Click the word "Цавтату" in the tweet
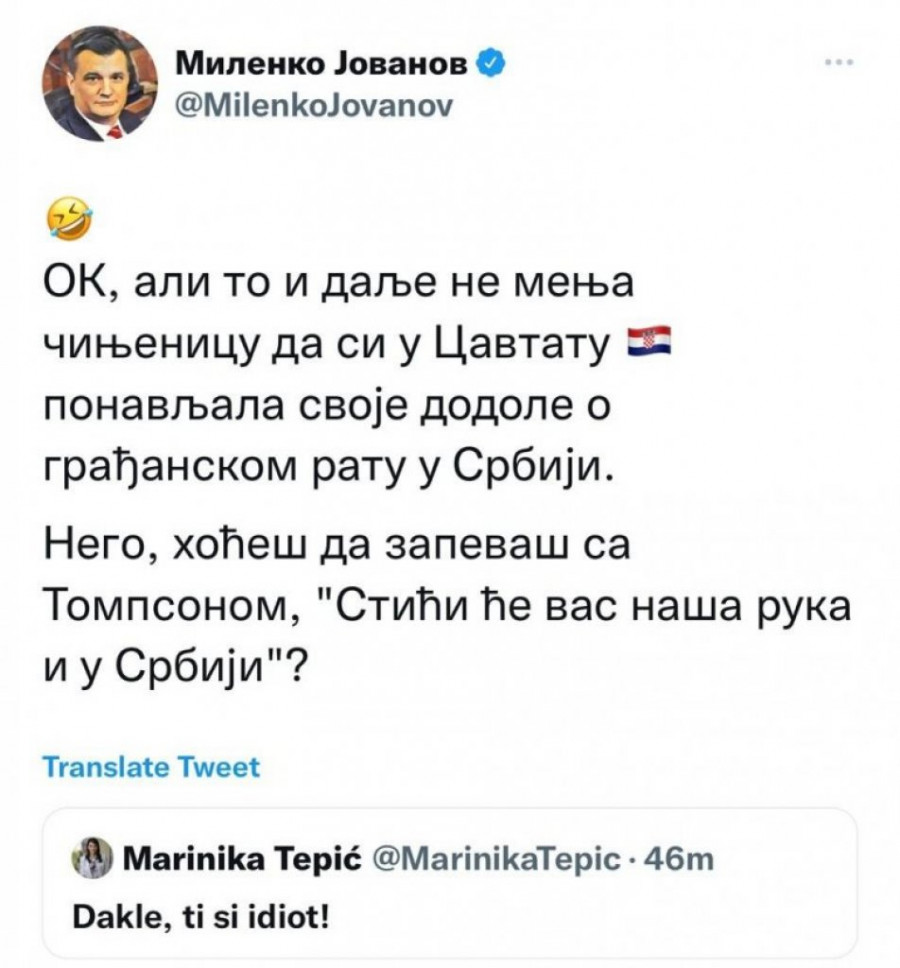This screenshot has height=968, width=900. (x=522, y=346)
